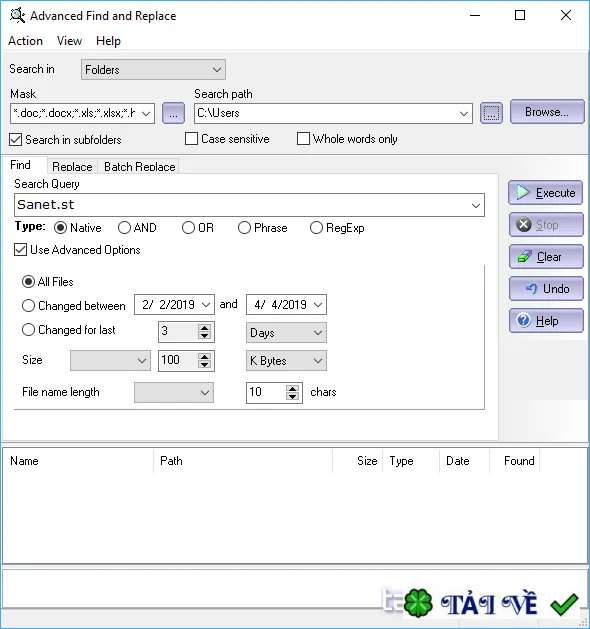
Task: Select the RegExp type radio button
Action: [316, 228]
